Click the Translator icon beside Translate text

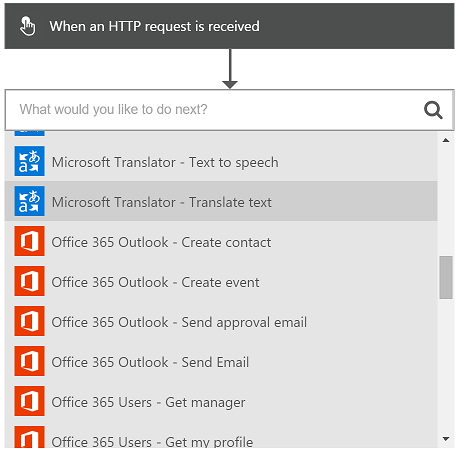coord(29,201)
